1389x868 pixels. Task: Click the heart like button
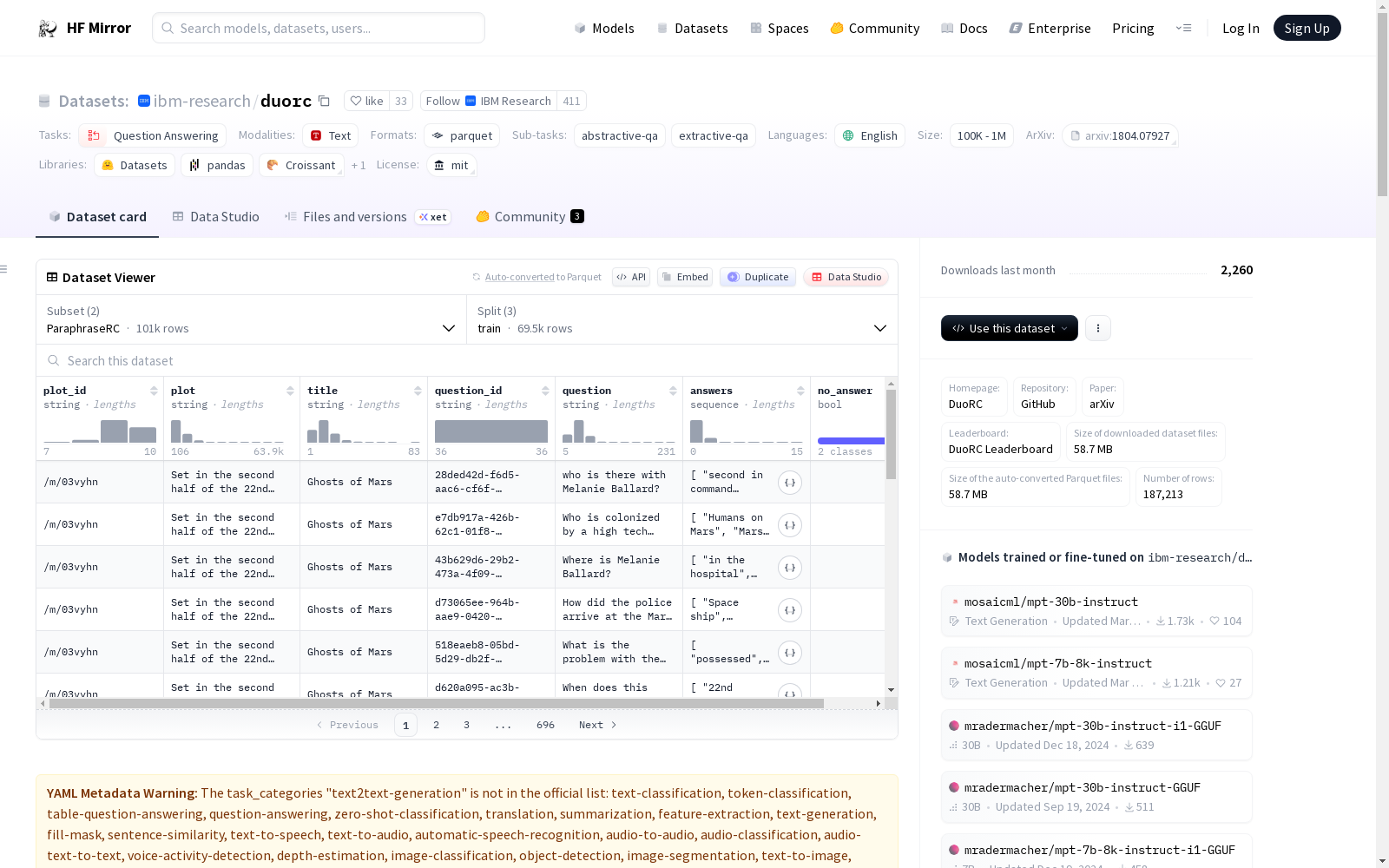(x=366, y=102)
